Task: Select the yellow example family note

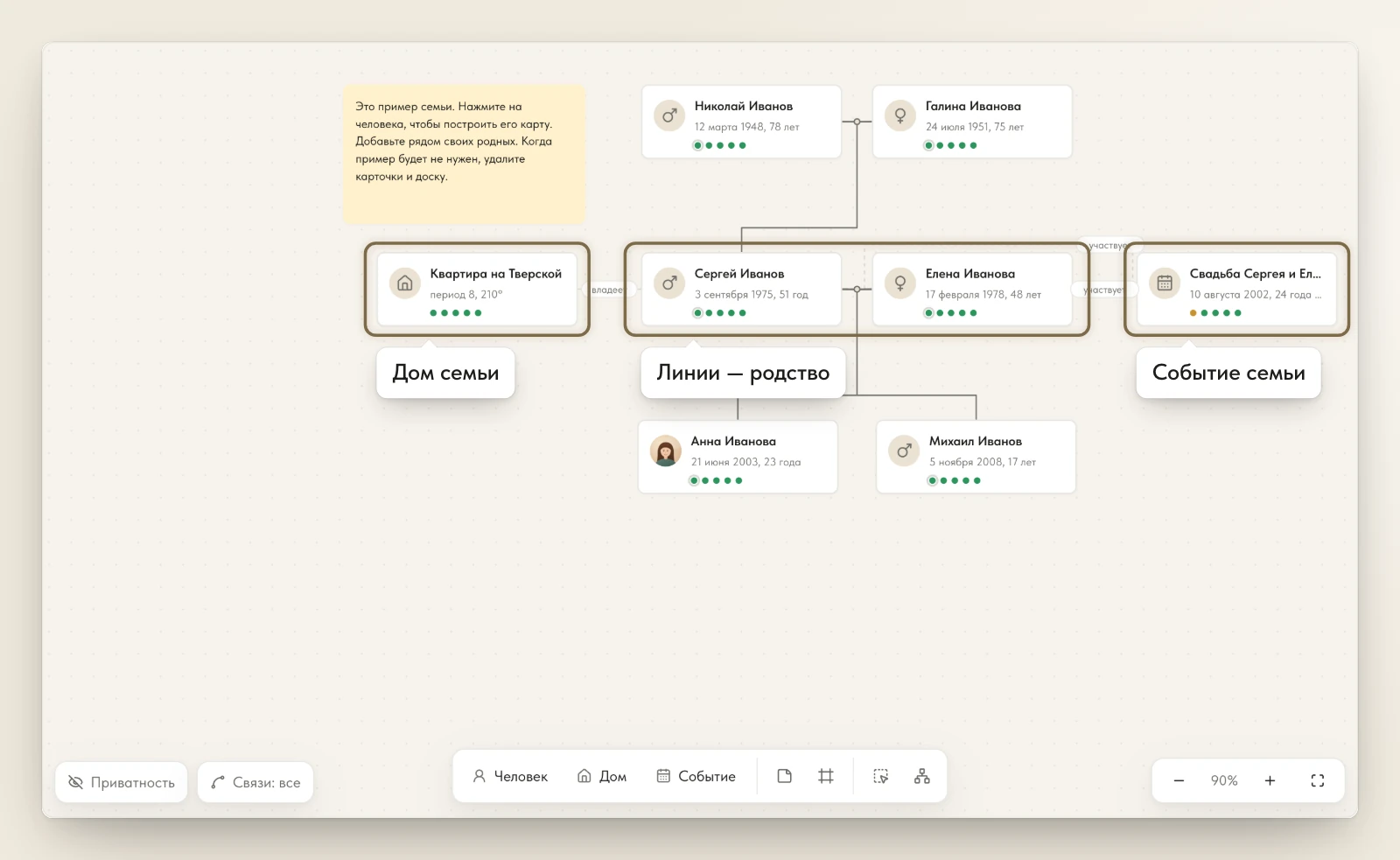Action: click(x=464, y=154)
